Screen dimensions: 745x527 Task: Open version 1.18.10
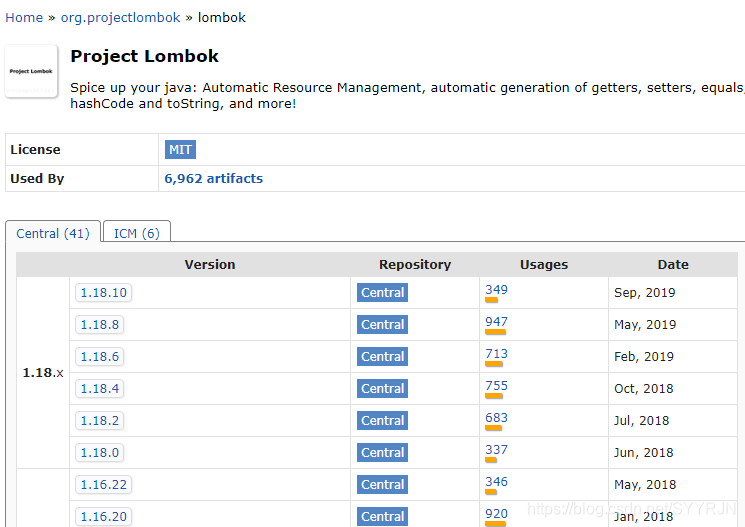pos(104,293)
